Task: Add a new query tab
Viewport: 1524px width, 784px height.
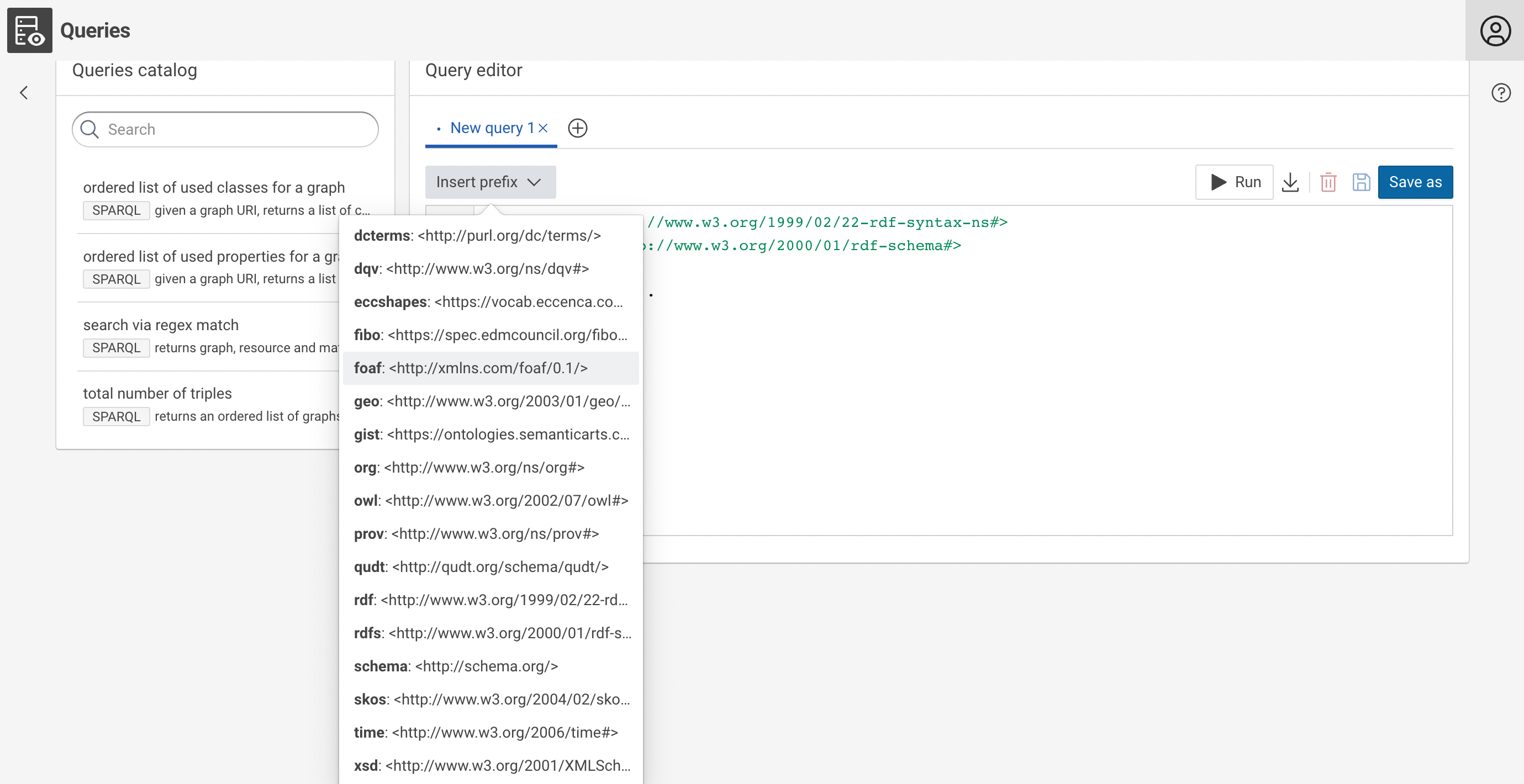Action: pyautogui.click(x=578, y=128)
